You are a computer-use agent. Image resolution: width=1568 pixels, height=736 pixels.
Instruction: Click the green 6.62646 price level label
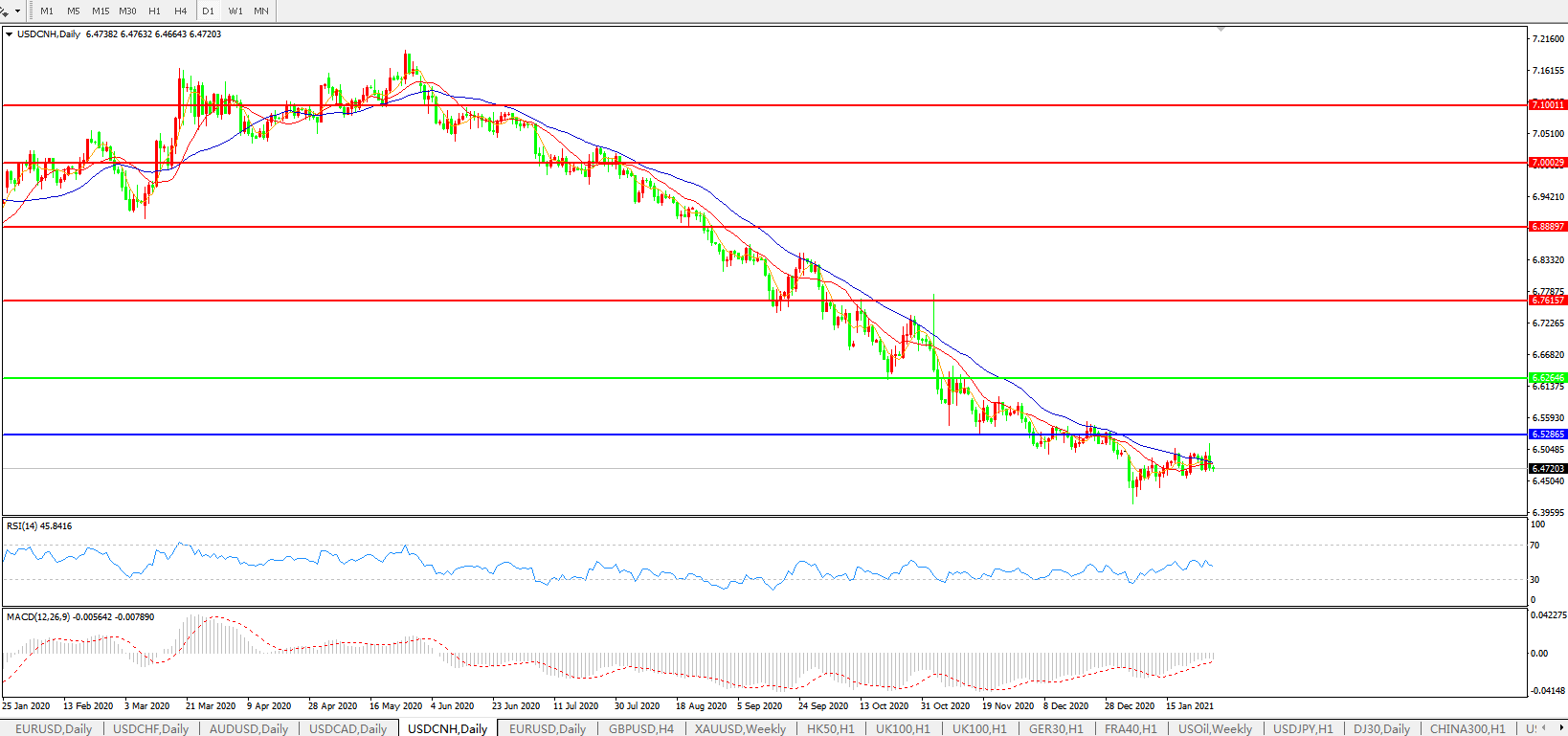tap(1547, 378)
